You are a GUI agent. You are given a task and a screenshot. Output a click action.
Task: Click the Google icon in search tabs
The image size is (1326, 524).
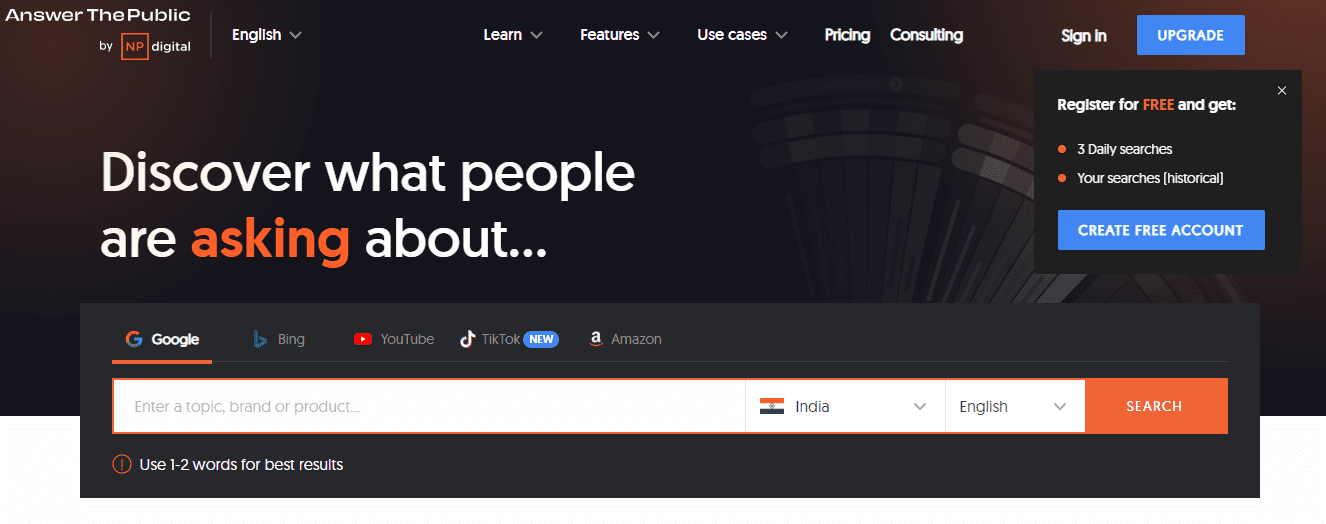coord(133,339)
